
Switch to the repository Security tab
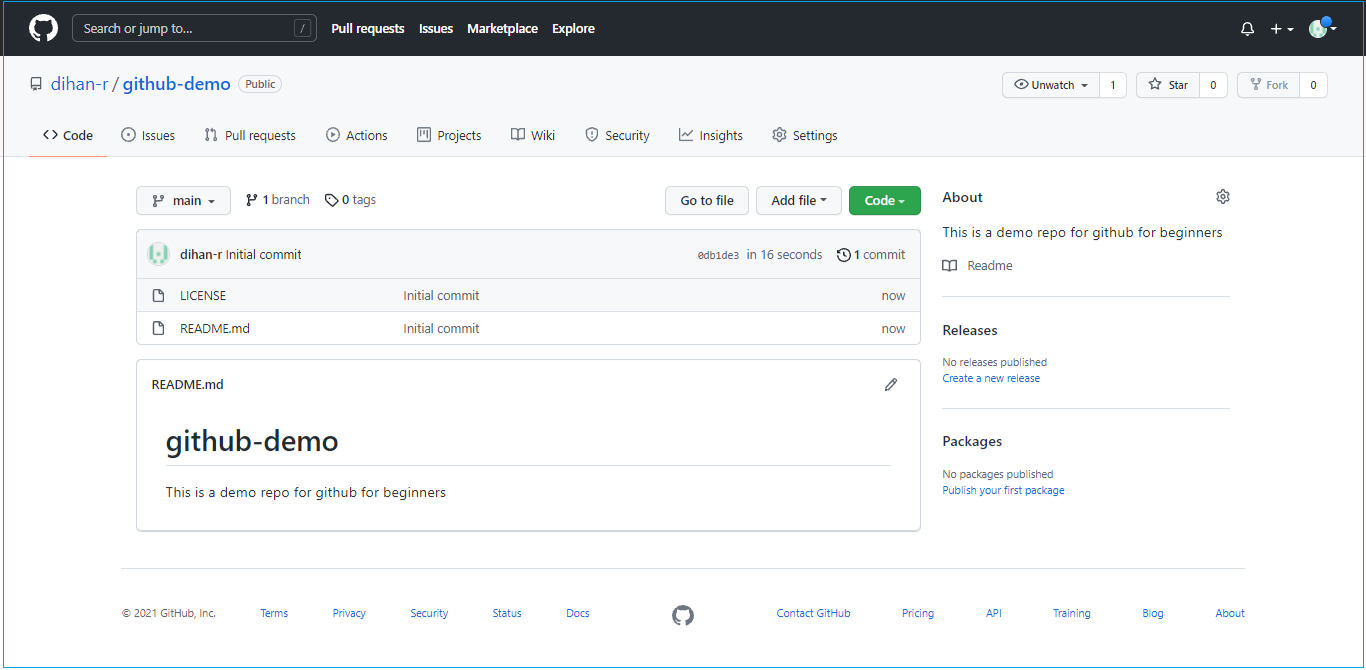[617, 135]
